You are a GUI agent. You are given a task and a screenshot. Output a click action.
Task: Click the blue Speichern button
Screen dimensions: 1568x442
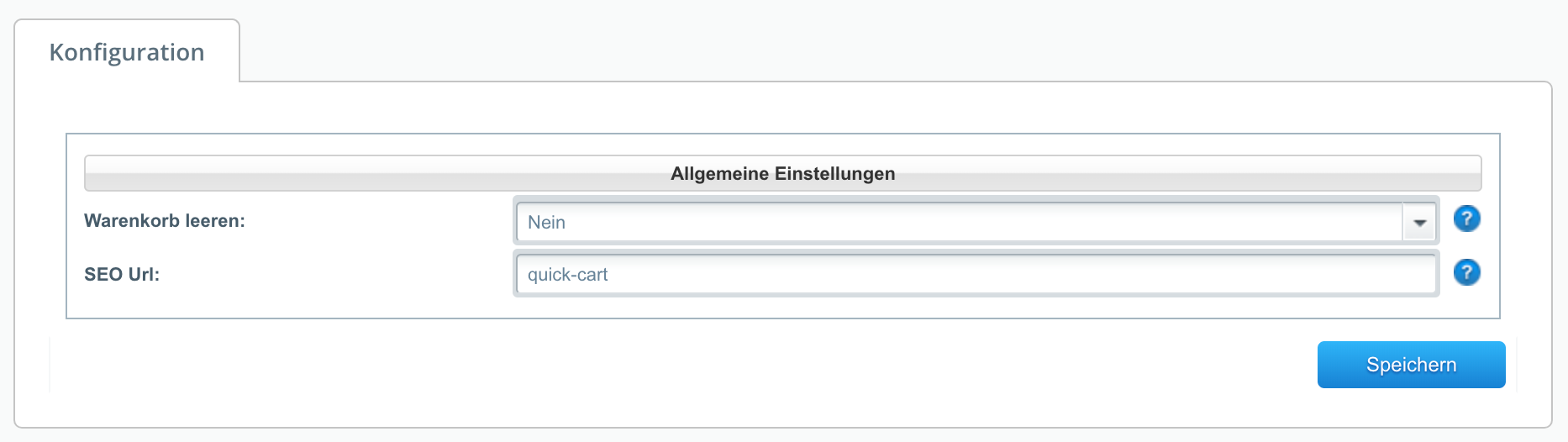click(x=1411, y=365)
